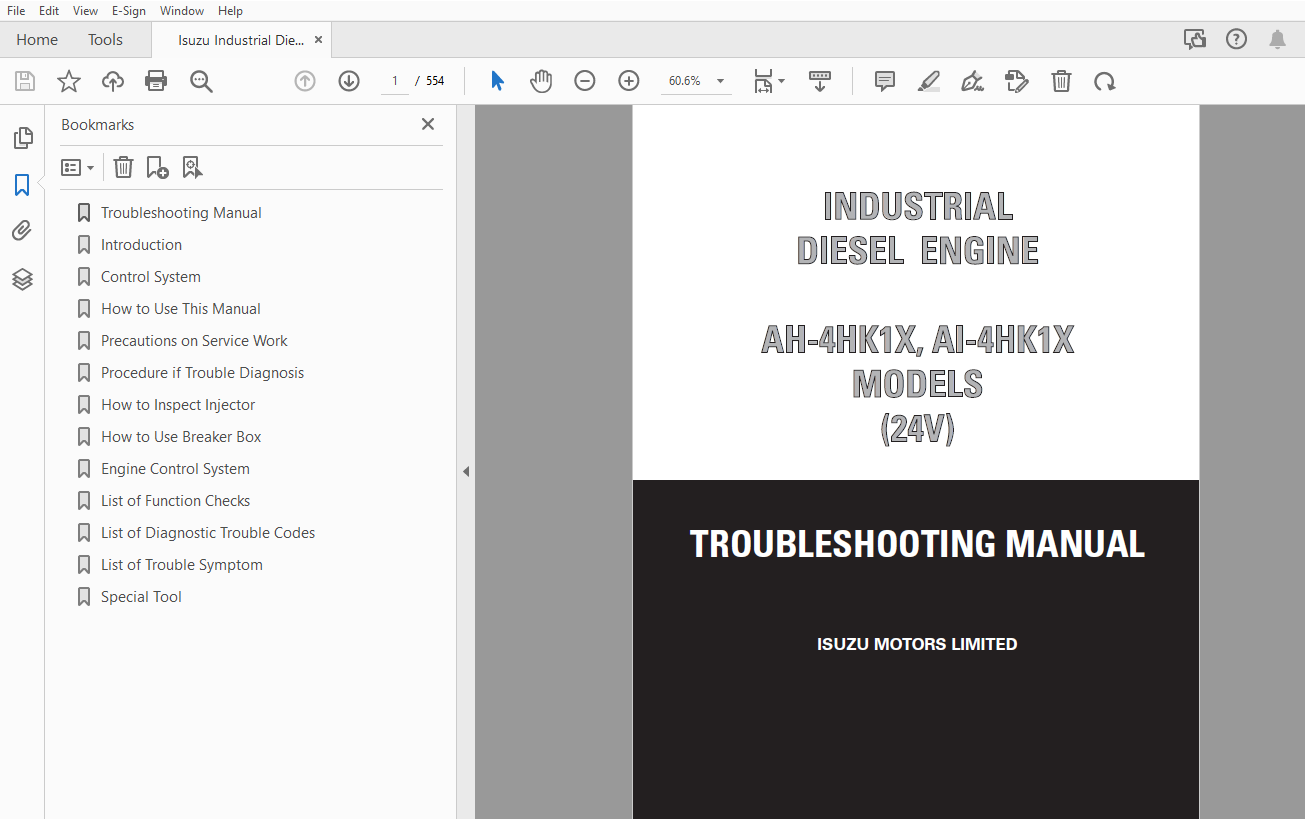Image resolution: width=1305 pixels, height=819 pixels.
Task: Add a new bookmark icon
Action: [157, 167]
